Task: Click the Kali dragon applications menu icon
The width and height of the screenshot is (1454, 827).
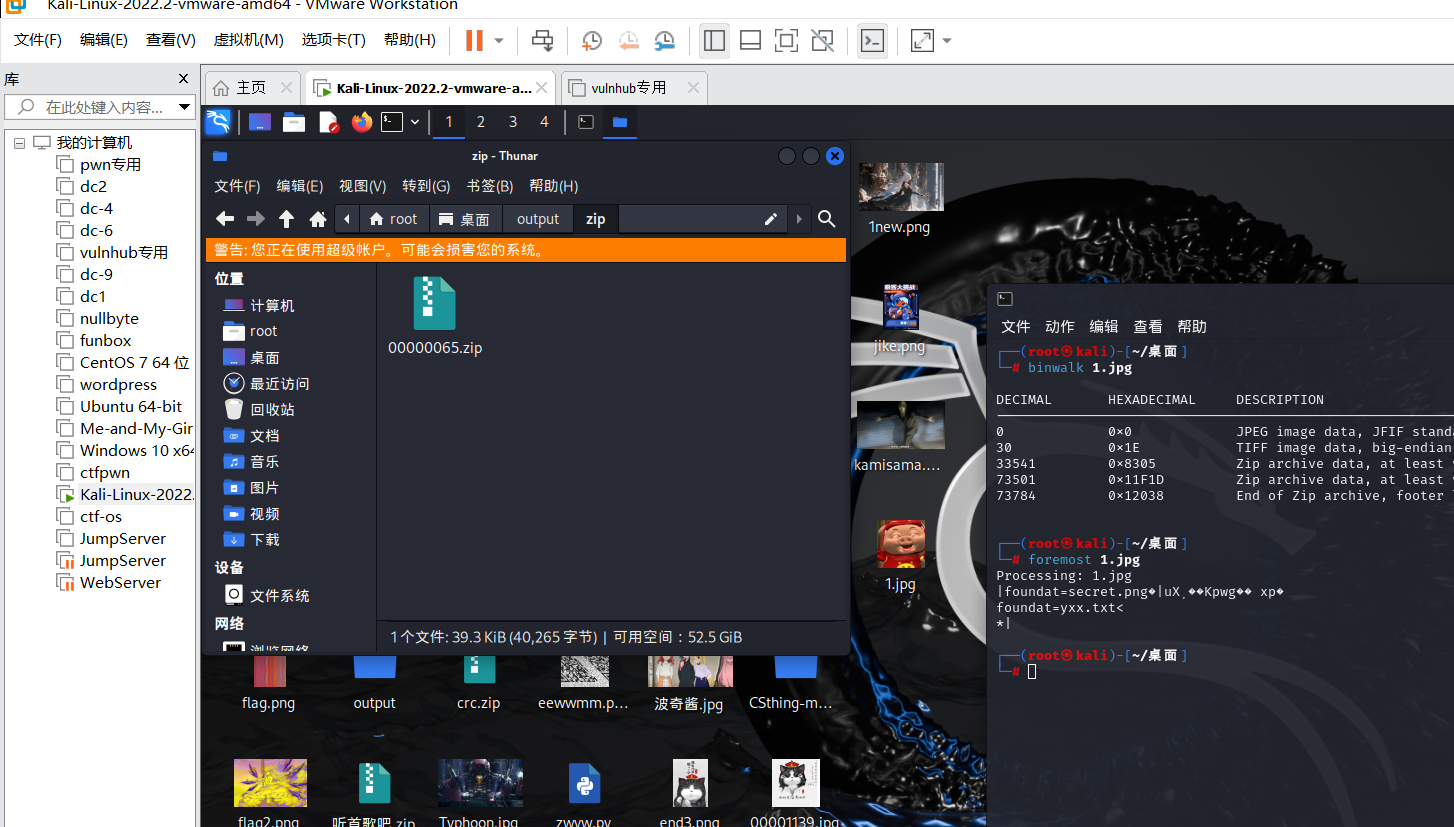Action: [218, 122]
